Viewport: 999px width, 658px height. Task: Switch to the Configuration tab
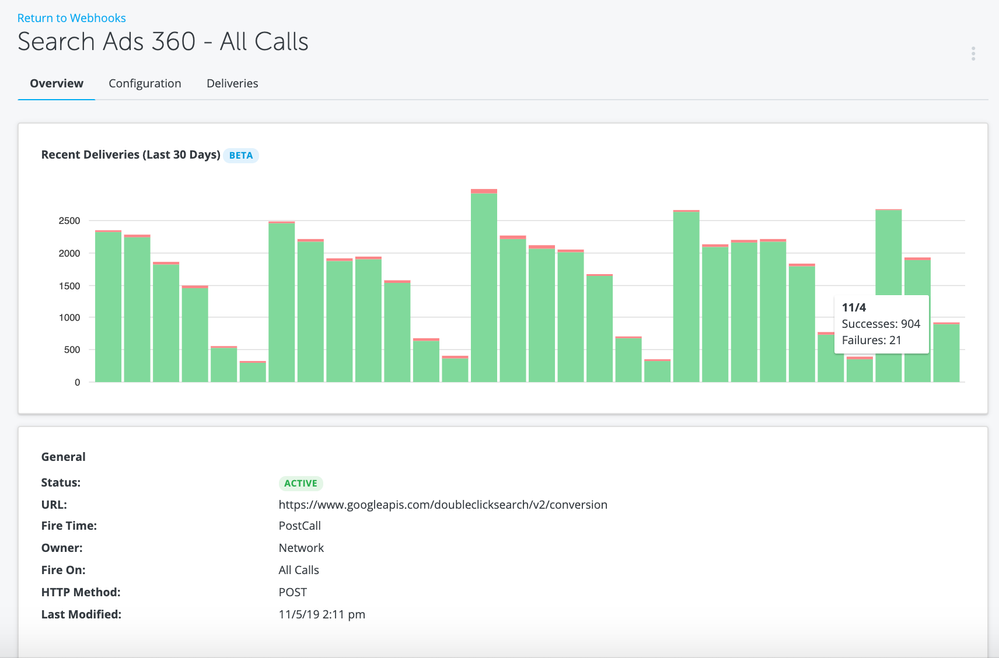pyautogui.click(x=145, y=84)
